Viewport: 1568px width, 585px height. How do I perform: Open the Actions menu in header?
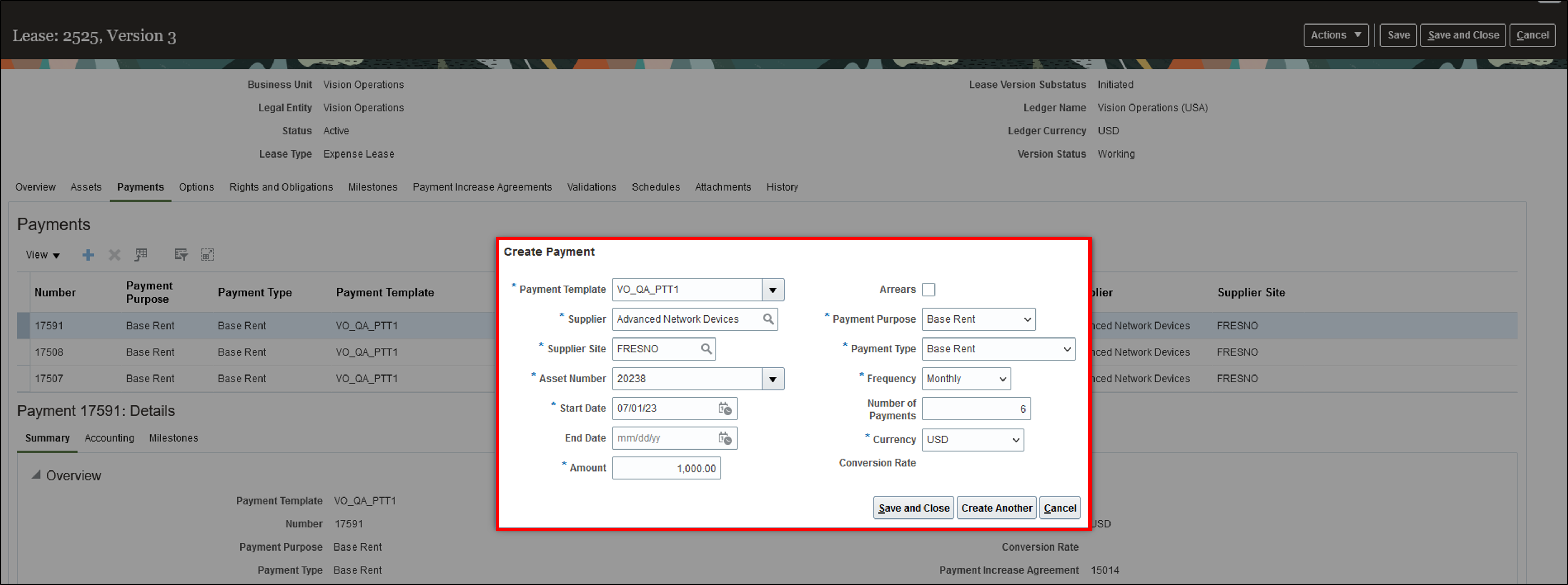1335,35
